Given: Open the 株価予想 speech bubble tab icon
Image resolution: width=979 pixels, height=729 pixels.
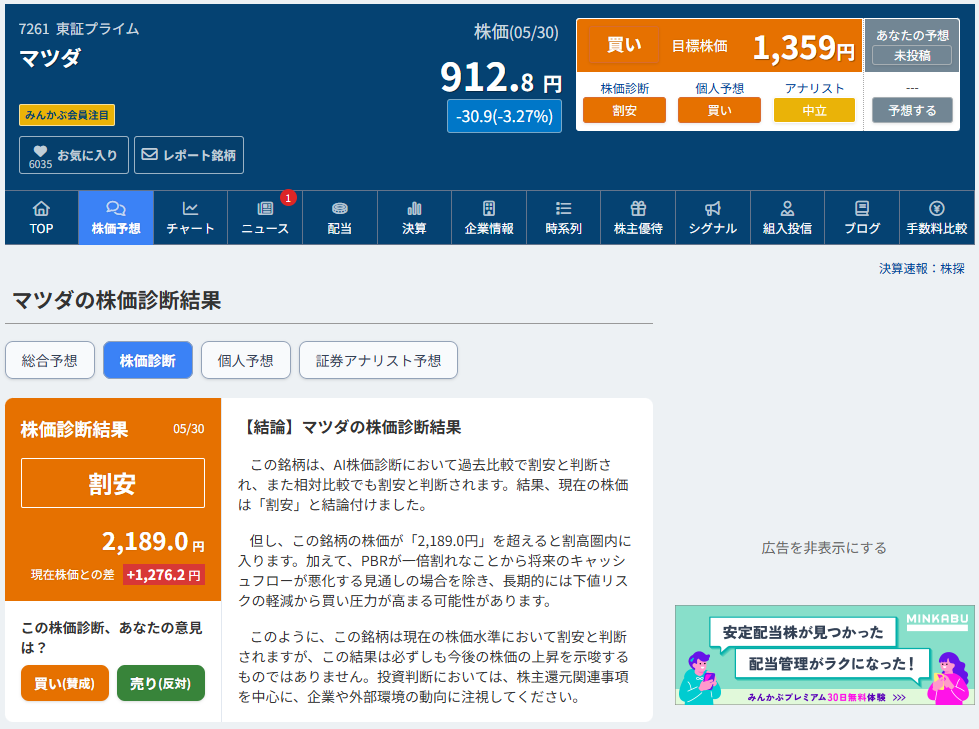Looking at the screenshot, I should (116, 208).
